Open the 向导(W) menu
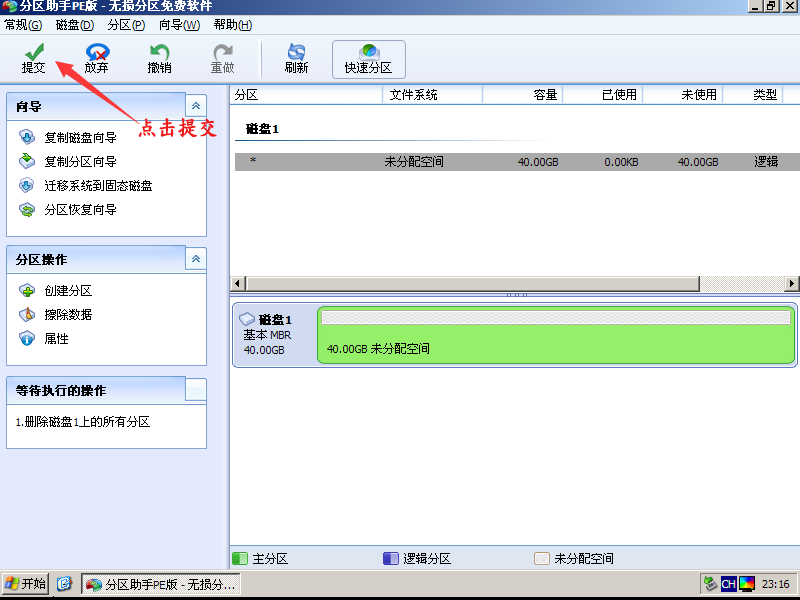The image size is (800, 600). (x=180, y=24)
